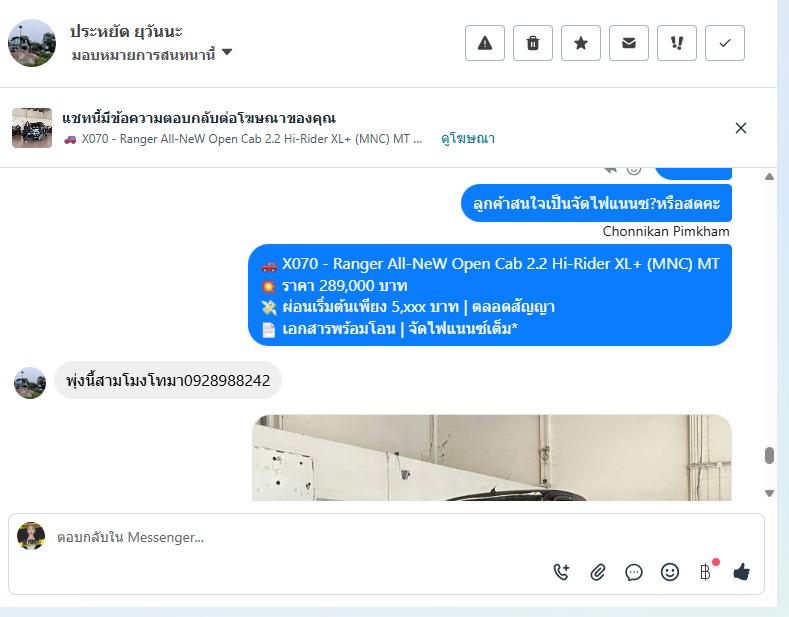789x617 pixels.
Task: Open the 'ดูโฆษณา' view-ad link
Action: point(468,138)
